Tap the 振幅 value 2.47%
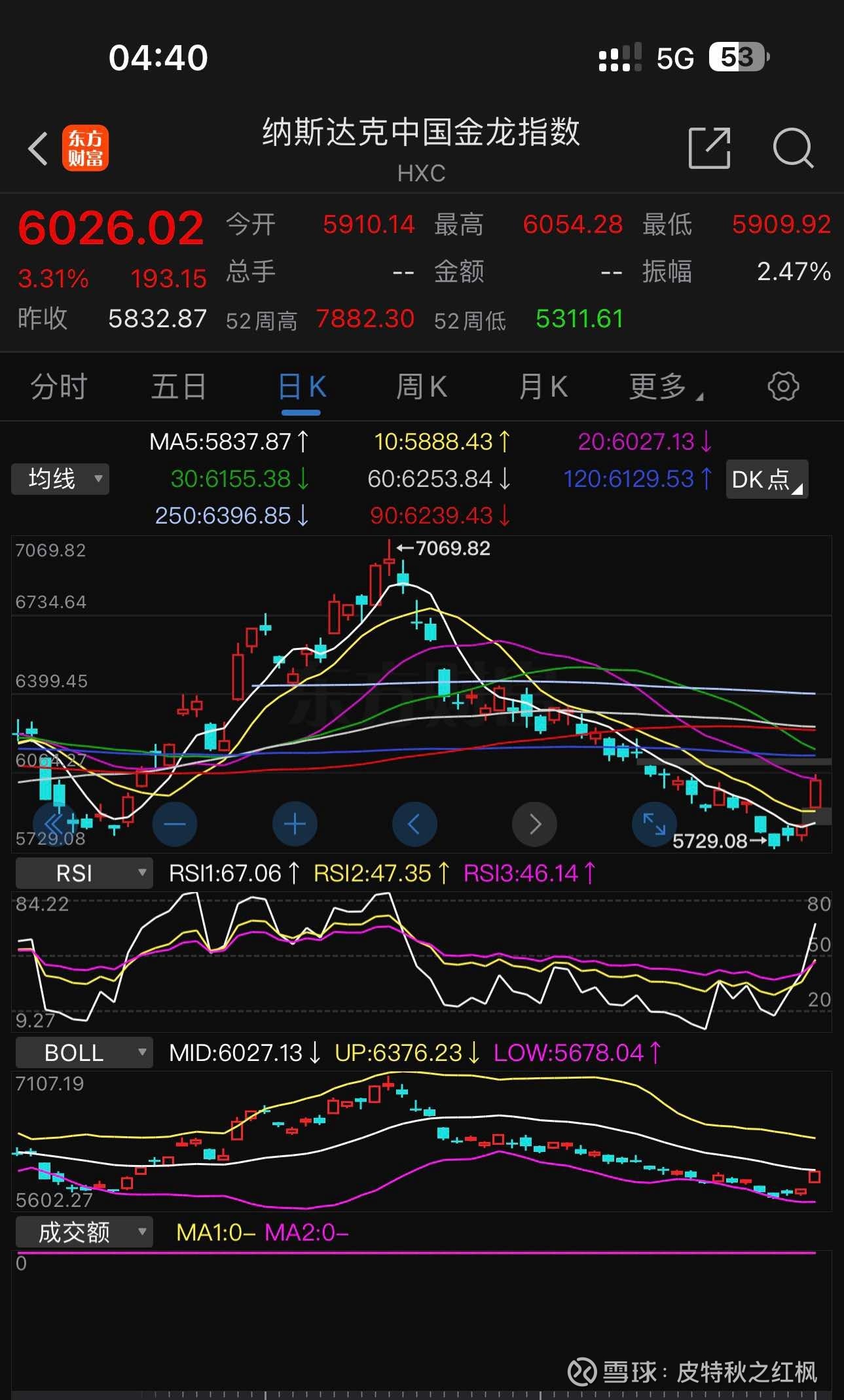The width and height of the screenshot is (844, 1400). (794, 271)
